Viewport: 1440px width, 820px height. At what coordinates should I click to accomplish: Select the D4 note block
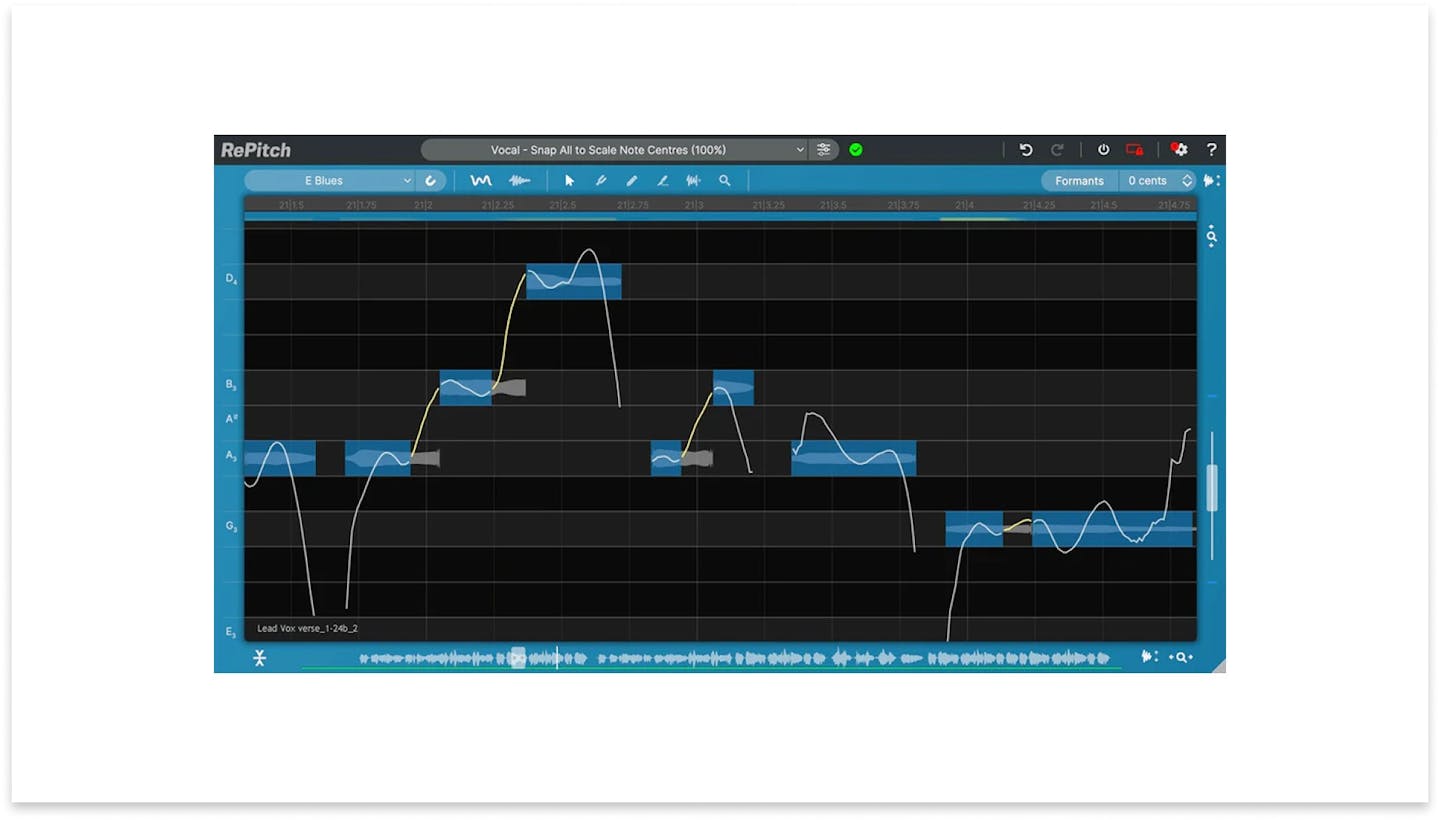click(x=573, y=282)
